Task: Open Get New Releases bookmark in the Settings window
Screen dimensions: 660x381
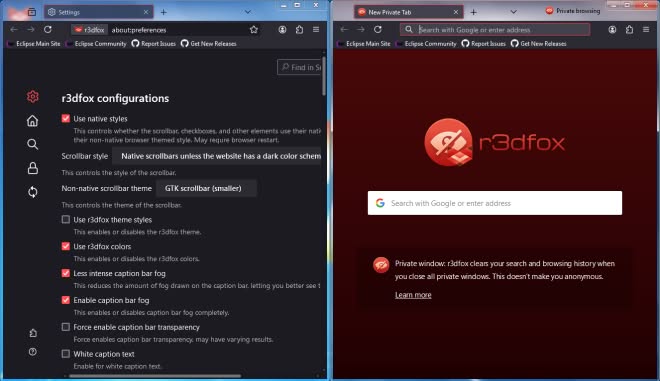Action: (x=209, y=44)
